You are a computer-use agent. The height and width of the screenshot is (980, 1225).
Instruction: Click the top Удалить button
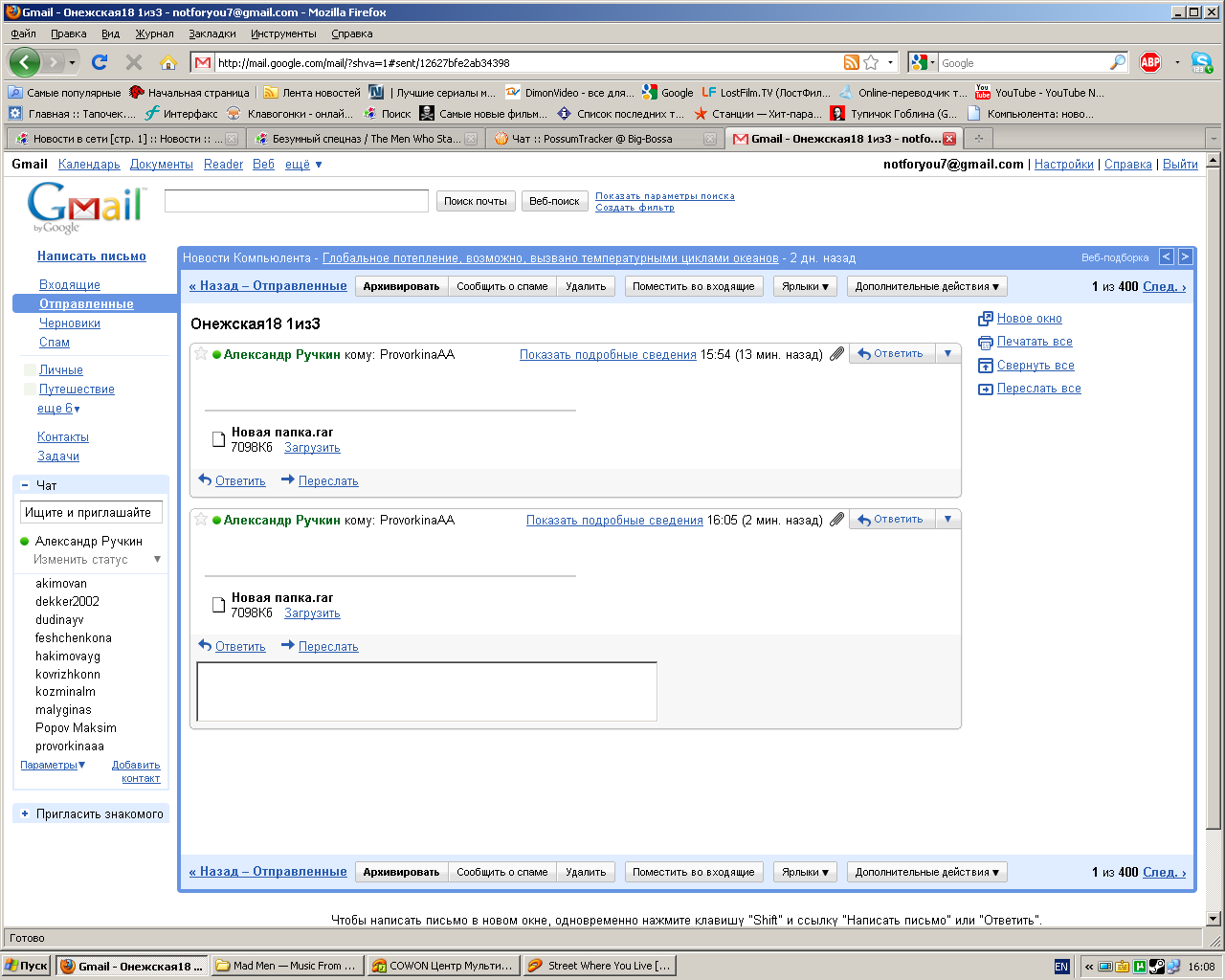(586, 286)
